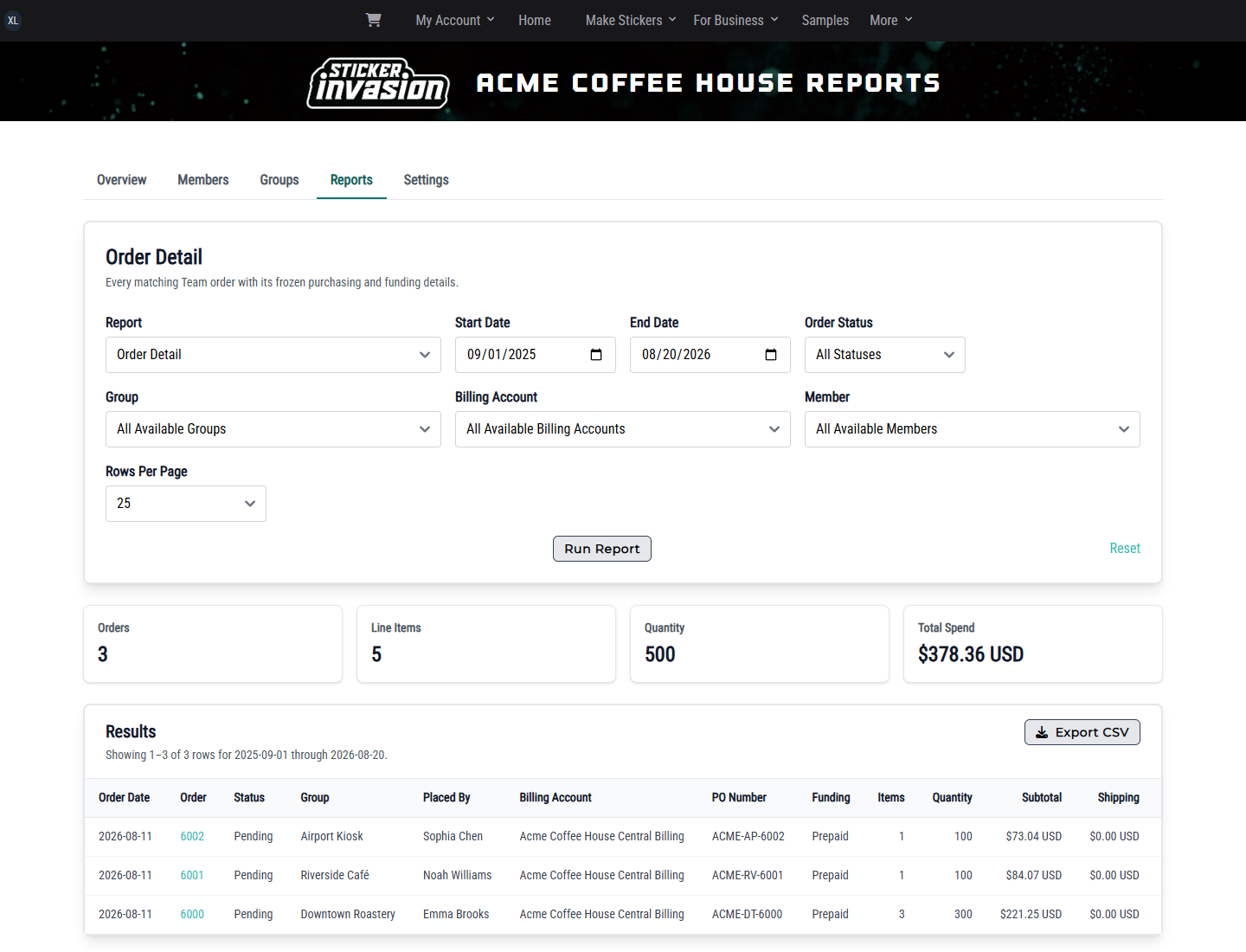The width and height of the screenshot is (1246, 952).
Task: Open order 6001 link
Action: [192, 875]
